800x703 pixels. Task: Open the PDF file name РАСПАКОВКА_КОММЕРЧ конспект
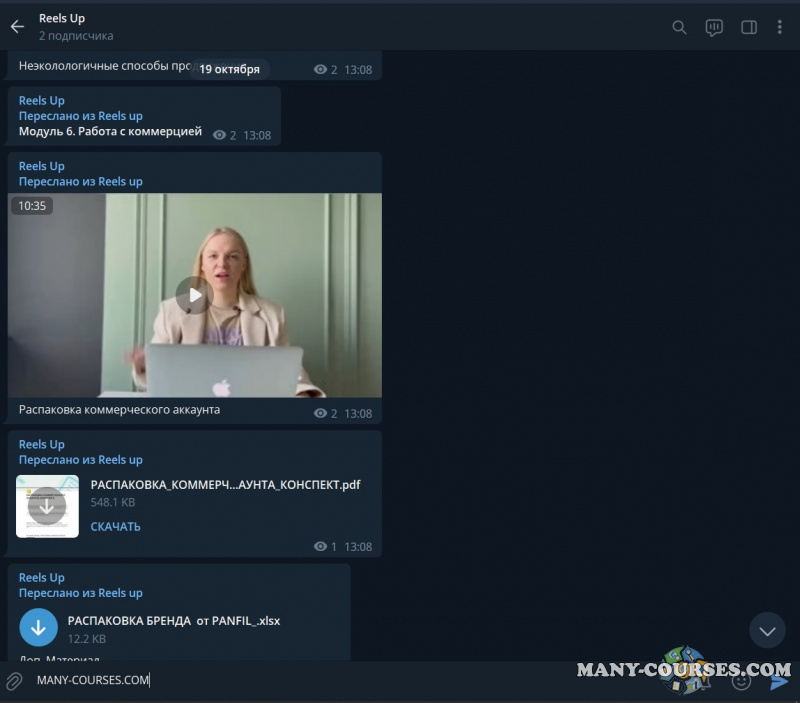pos(227,485)
